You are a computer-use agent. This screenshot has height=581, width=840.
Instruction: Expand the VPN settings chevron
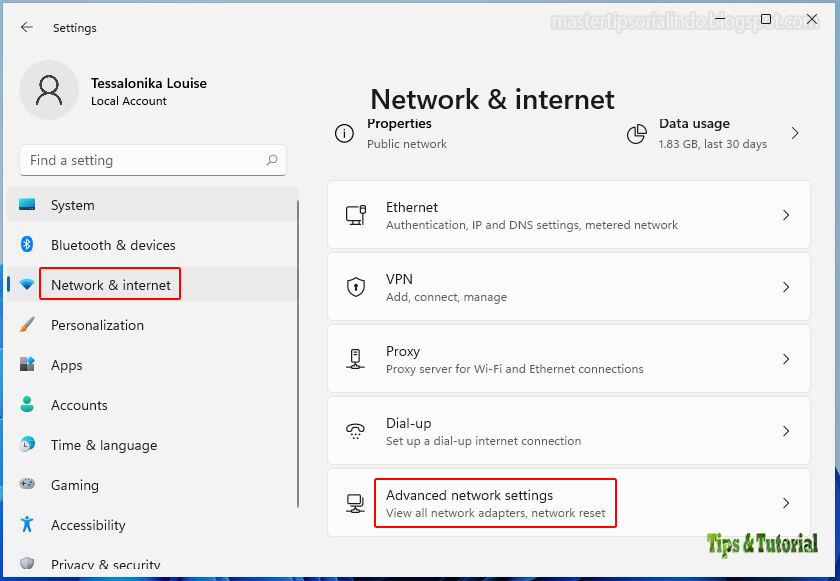(786, 286)
